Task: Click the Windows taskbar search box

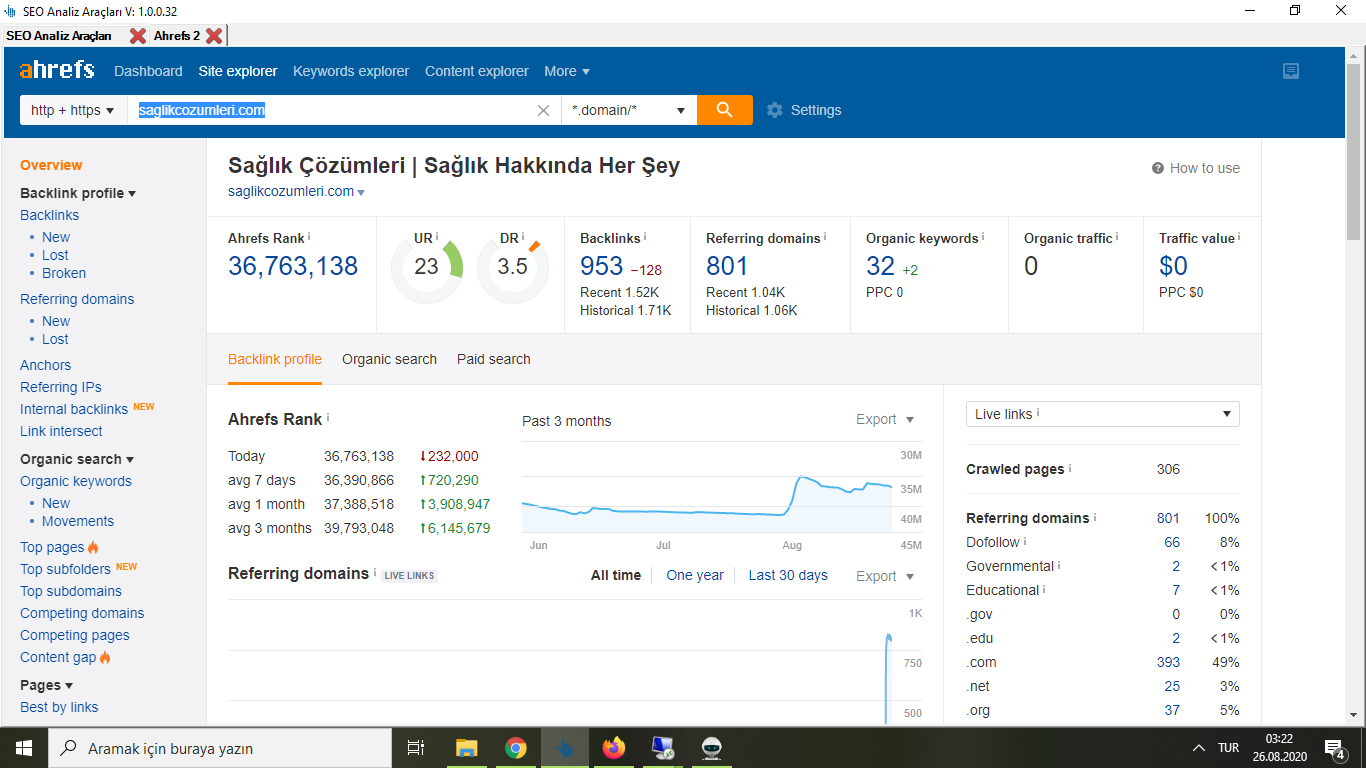Action: click(220, 748)
